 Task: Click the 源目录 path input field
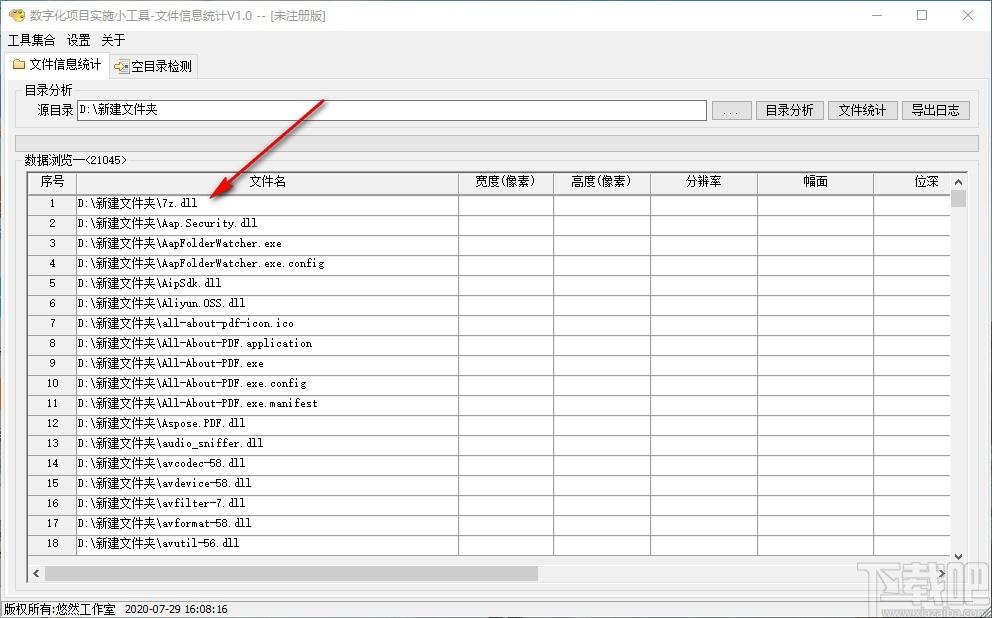392,110
